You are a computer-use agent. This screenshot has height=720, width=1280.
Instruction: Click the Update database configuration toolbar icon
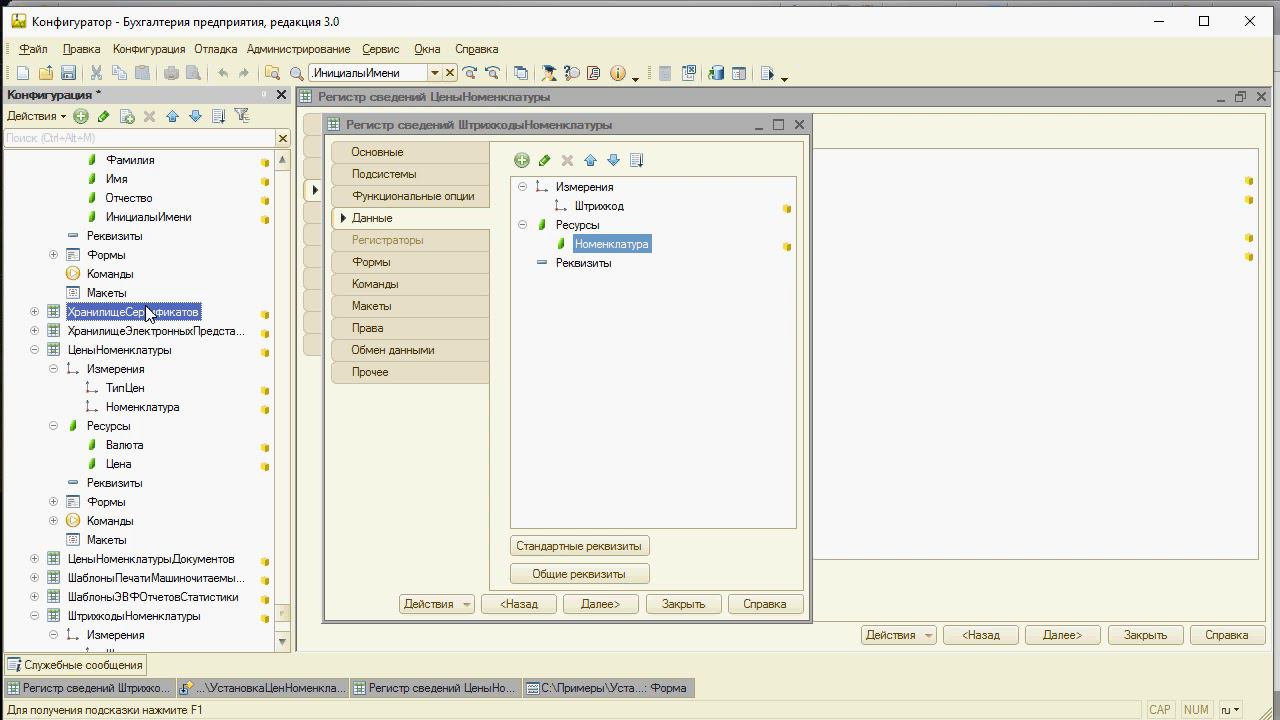(x=716, y=73)
